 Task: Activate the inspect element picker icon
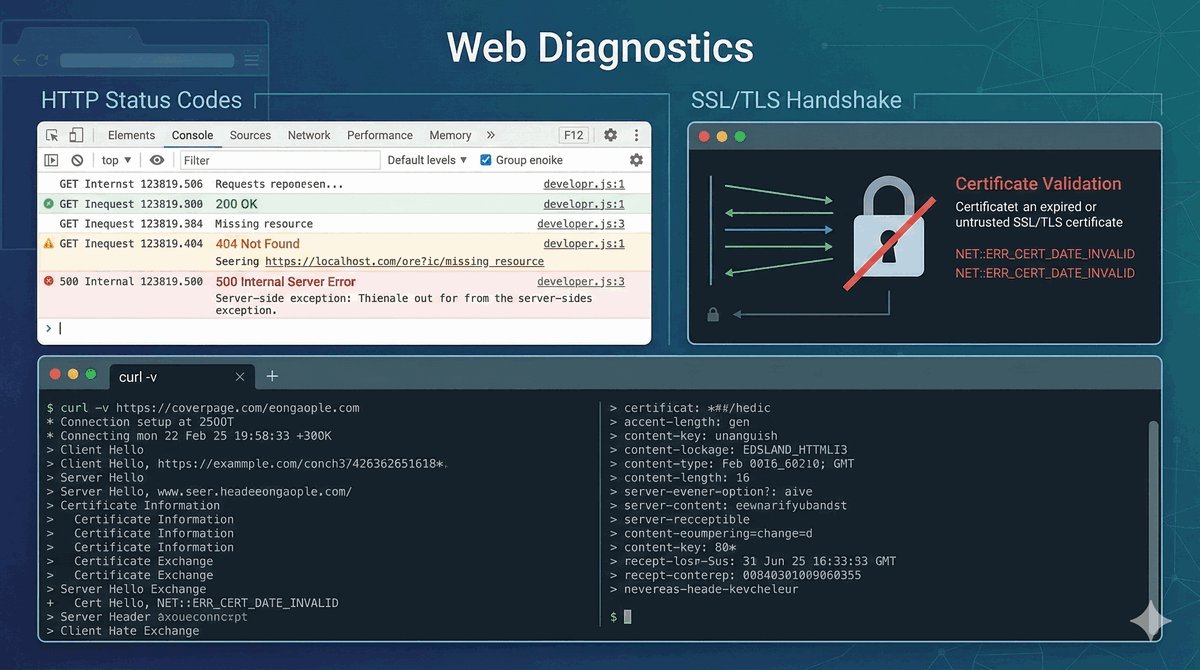coord(52,135)
